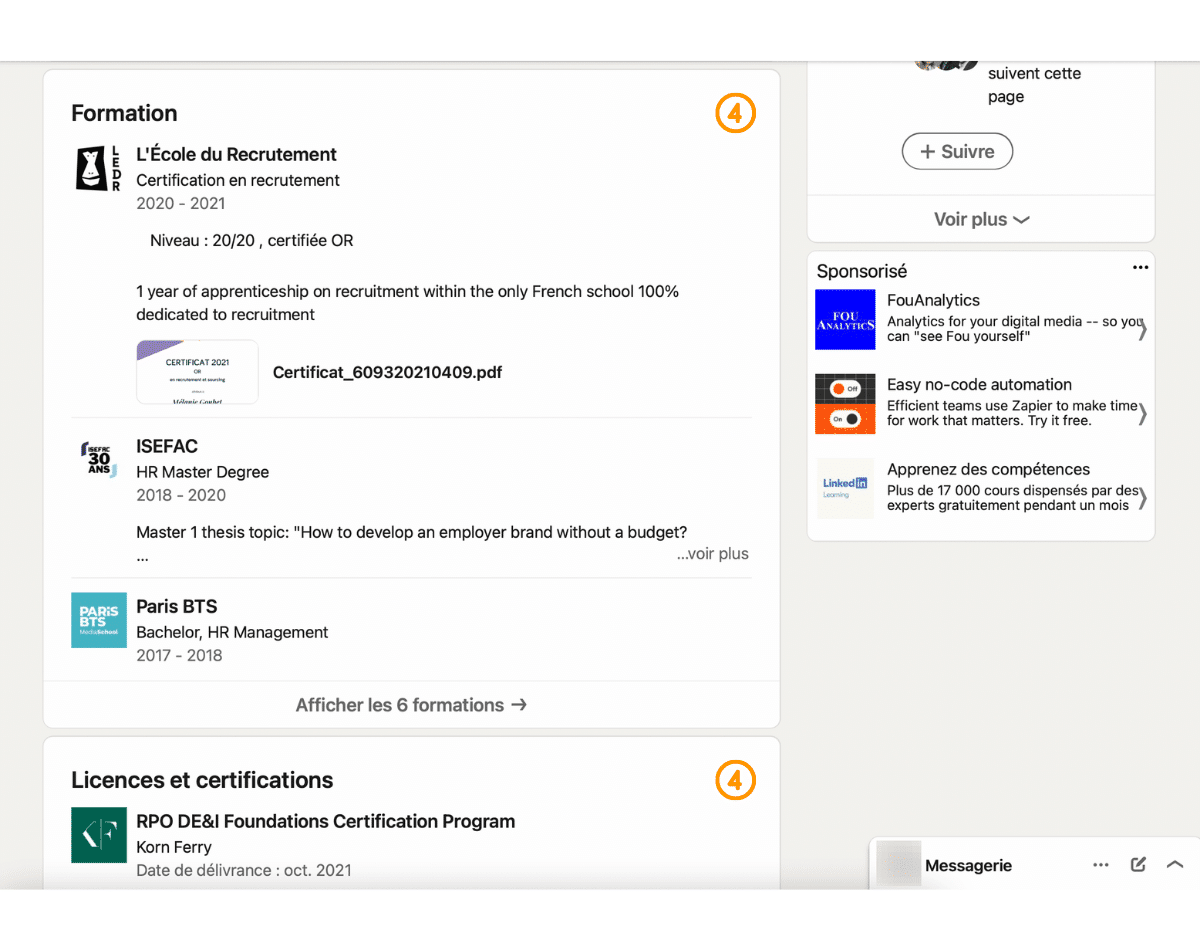1200x950 pixels.
Task: Click the FouAnalytics ad logo
Action: point(845,319)
